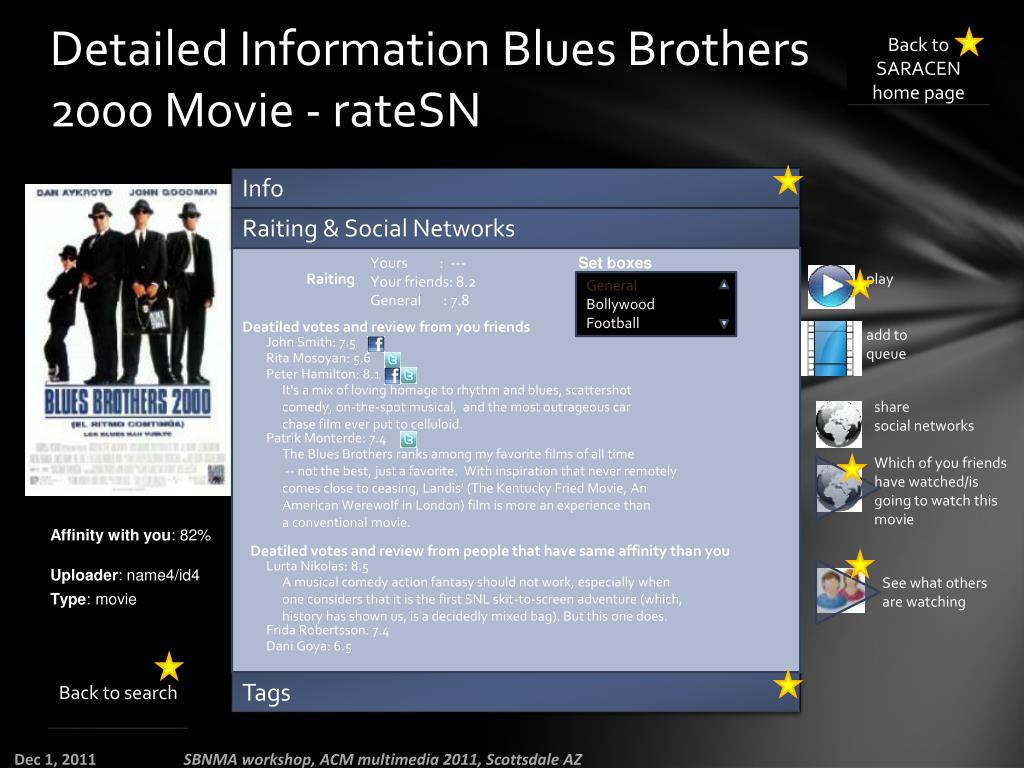1024x768 pixels.
Task: Select Football in Set boxes list
Action: click(613, 323)
